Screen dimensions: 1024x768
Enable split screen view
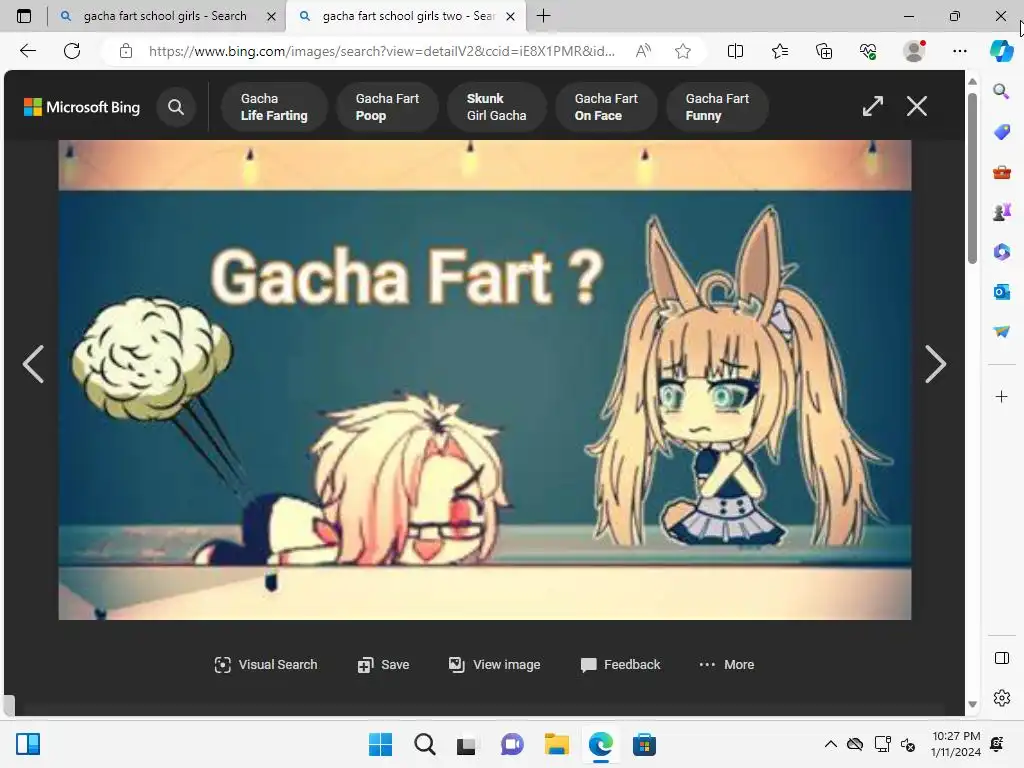735,51
